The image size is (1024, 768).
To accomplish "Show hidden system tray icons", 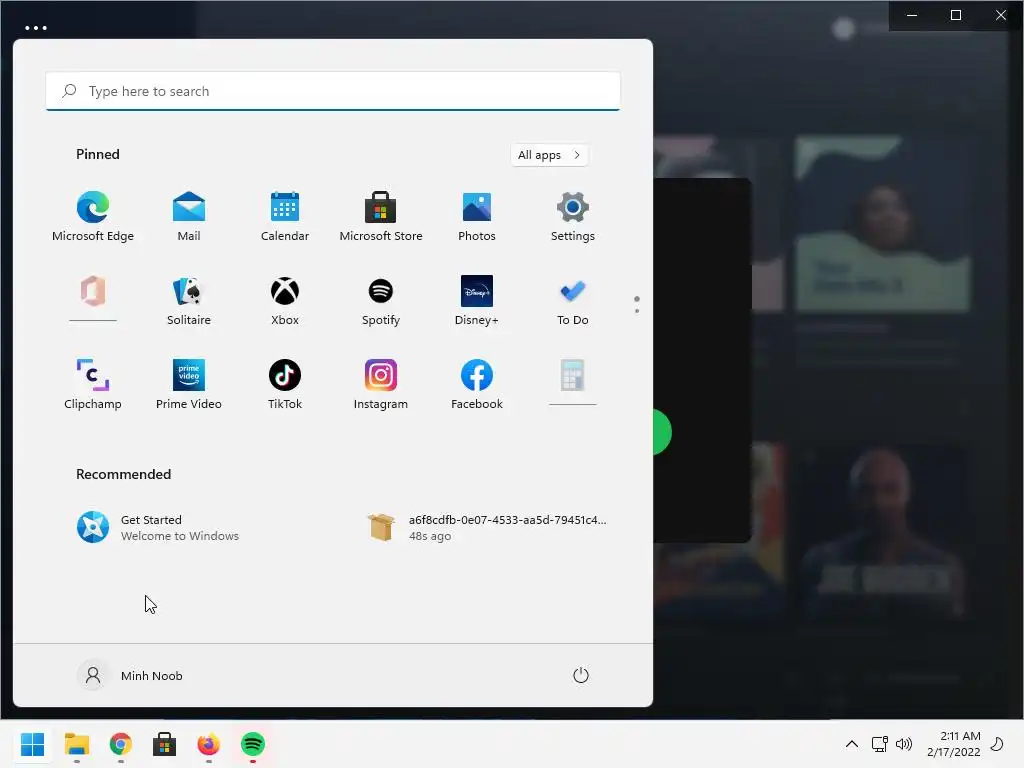I will coord(852,744).
